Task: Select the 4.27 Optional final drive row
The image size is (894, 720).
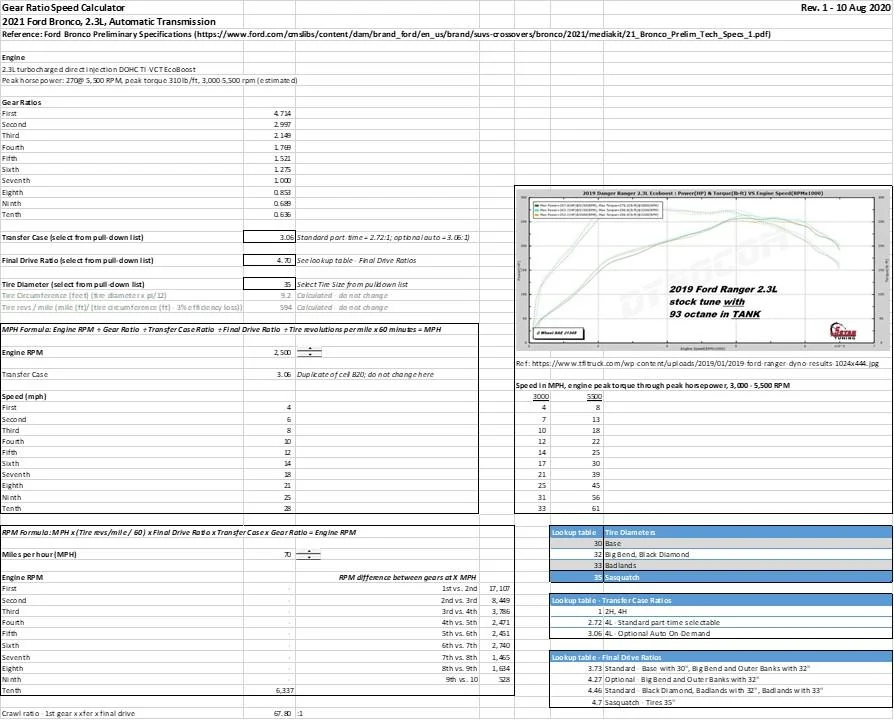Action: click(721, 680)
